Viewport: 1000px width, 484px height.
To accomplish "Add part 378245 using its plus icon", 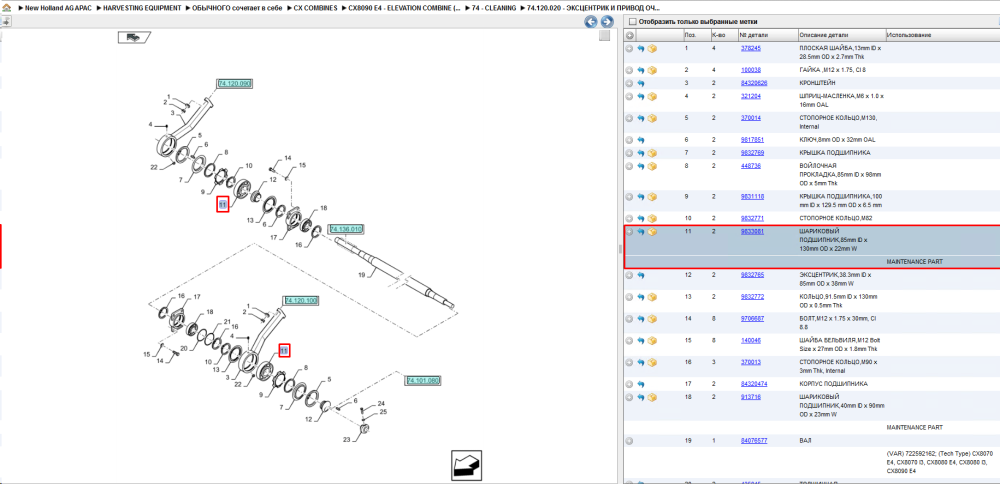I will click(629, 48).
